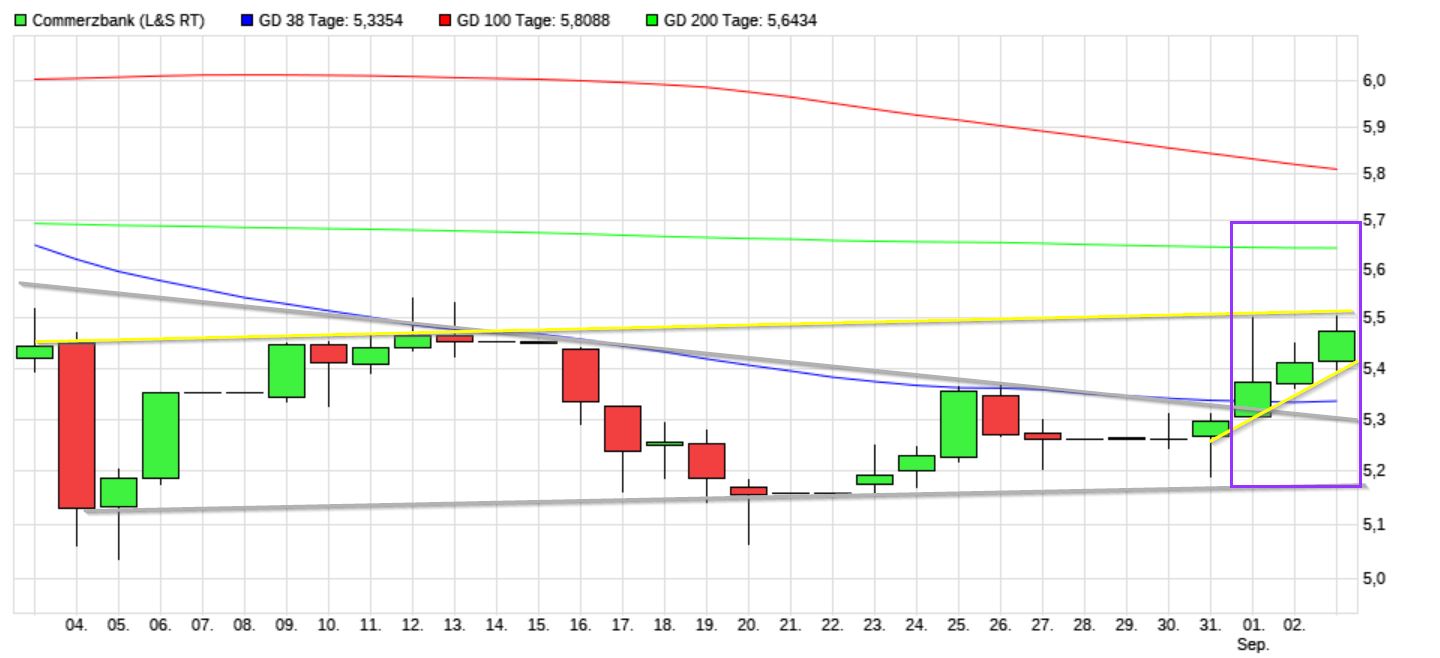The image size is (1440, 658).
Task: Click the green Commerzbank legend swatch
Action: pos(21,20)
